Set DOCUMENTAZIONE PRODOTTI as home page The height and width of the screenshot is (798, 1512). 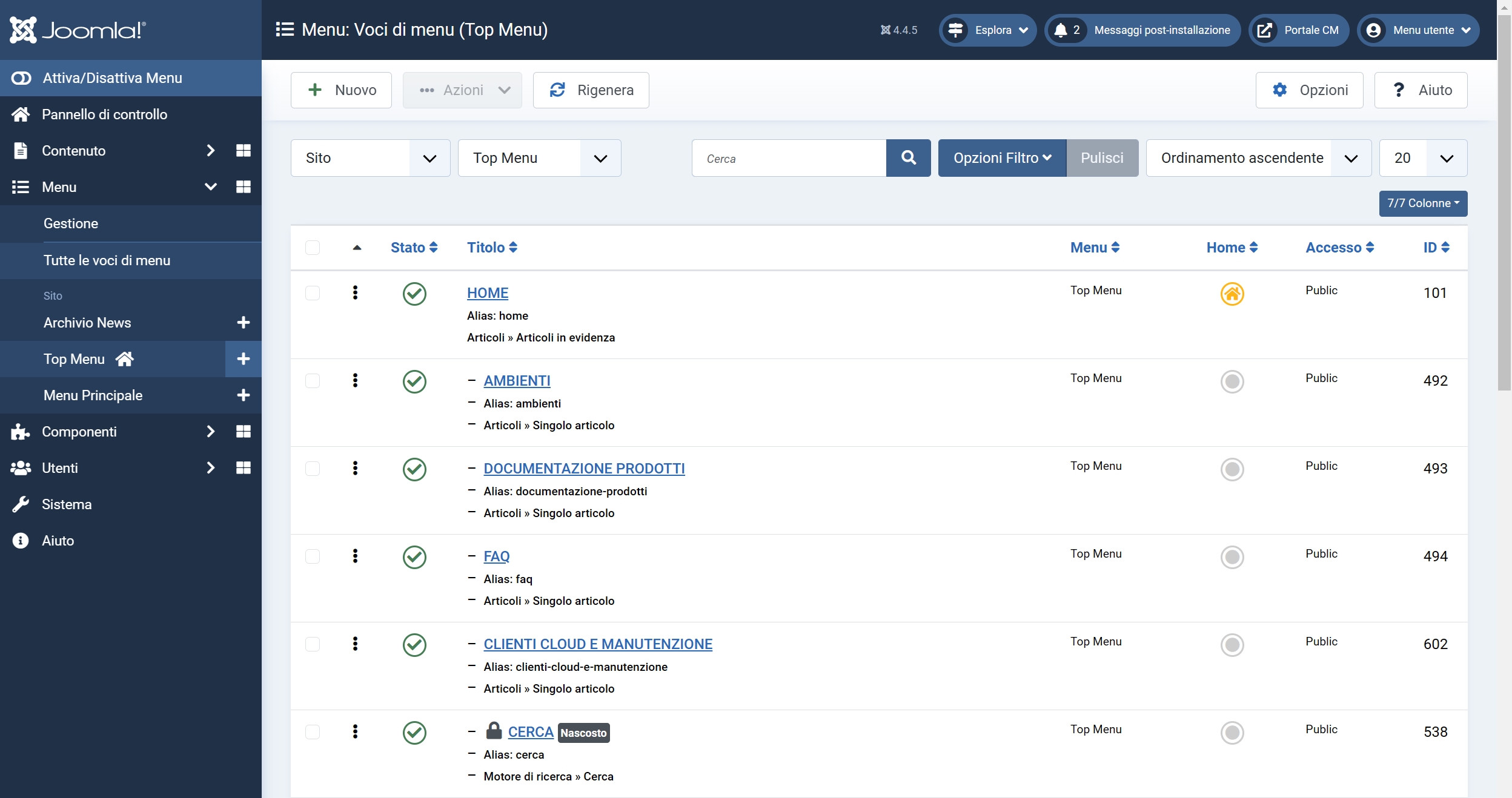tap(1232, 469)
